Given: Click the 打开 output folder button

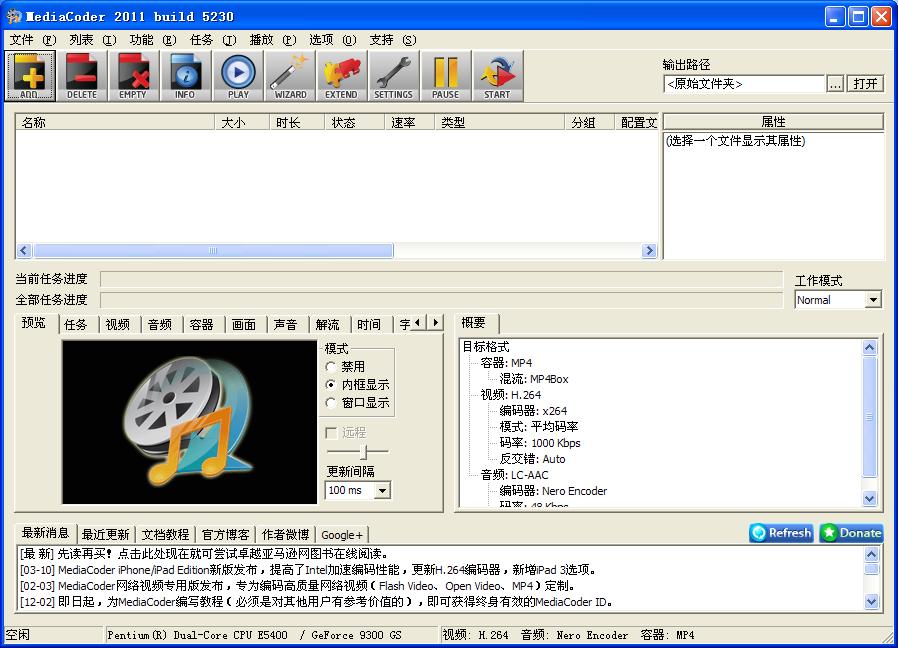Looking at the screenshot, I should (864, 84).
